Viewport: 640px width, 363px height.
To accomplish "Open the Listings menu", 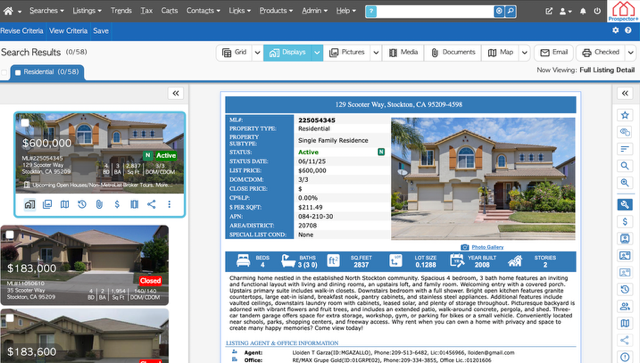I will click(87, 11).
